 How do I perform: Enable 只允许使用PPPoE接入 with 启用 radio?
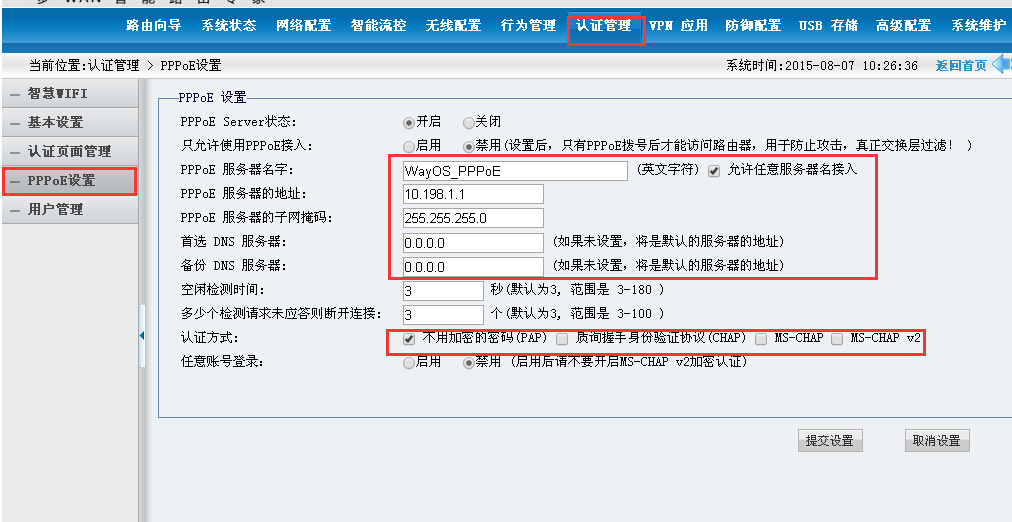[409, 146]
